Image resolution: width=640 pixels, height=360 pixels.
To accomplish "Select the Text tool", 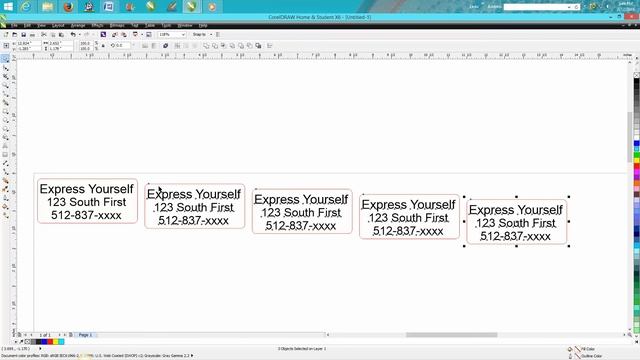I will [x=5, y=146].
